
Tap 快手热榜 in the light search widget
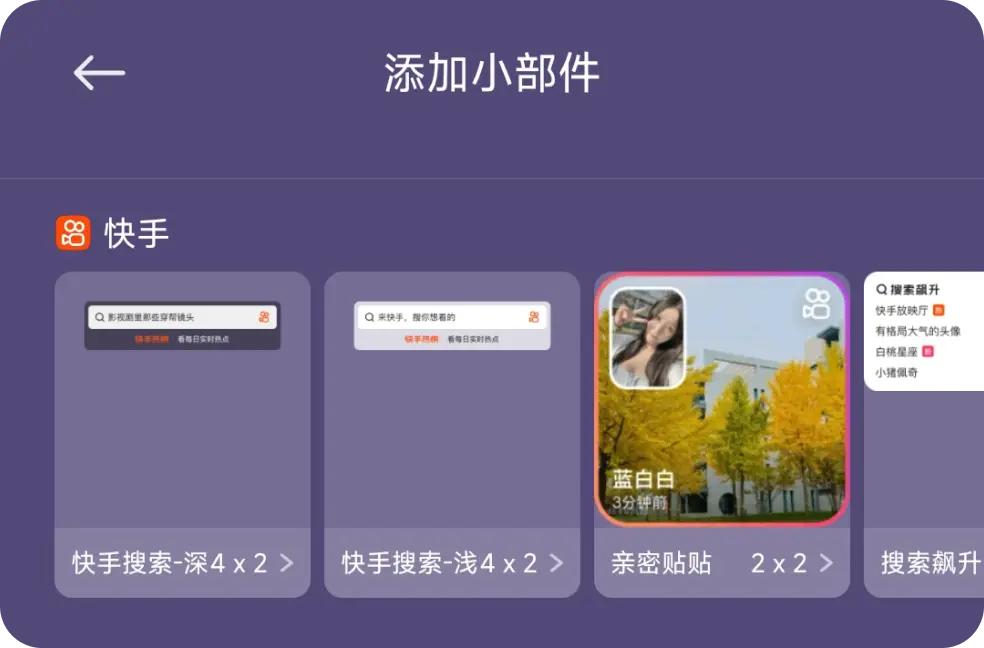point(421,339)
